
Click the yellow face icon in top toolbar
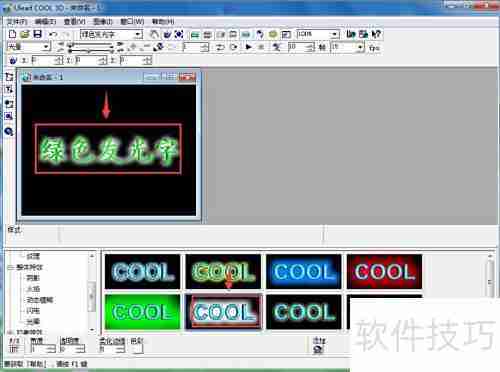point(273,34)
